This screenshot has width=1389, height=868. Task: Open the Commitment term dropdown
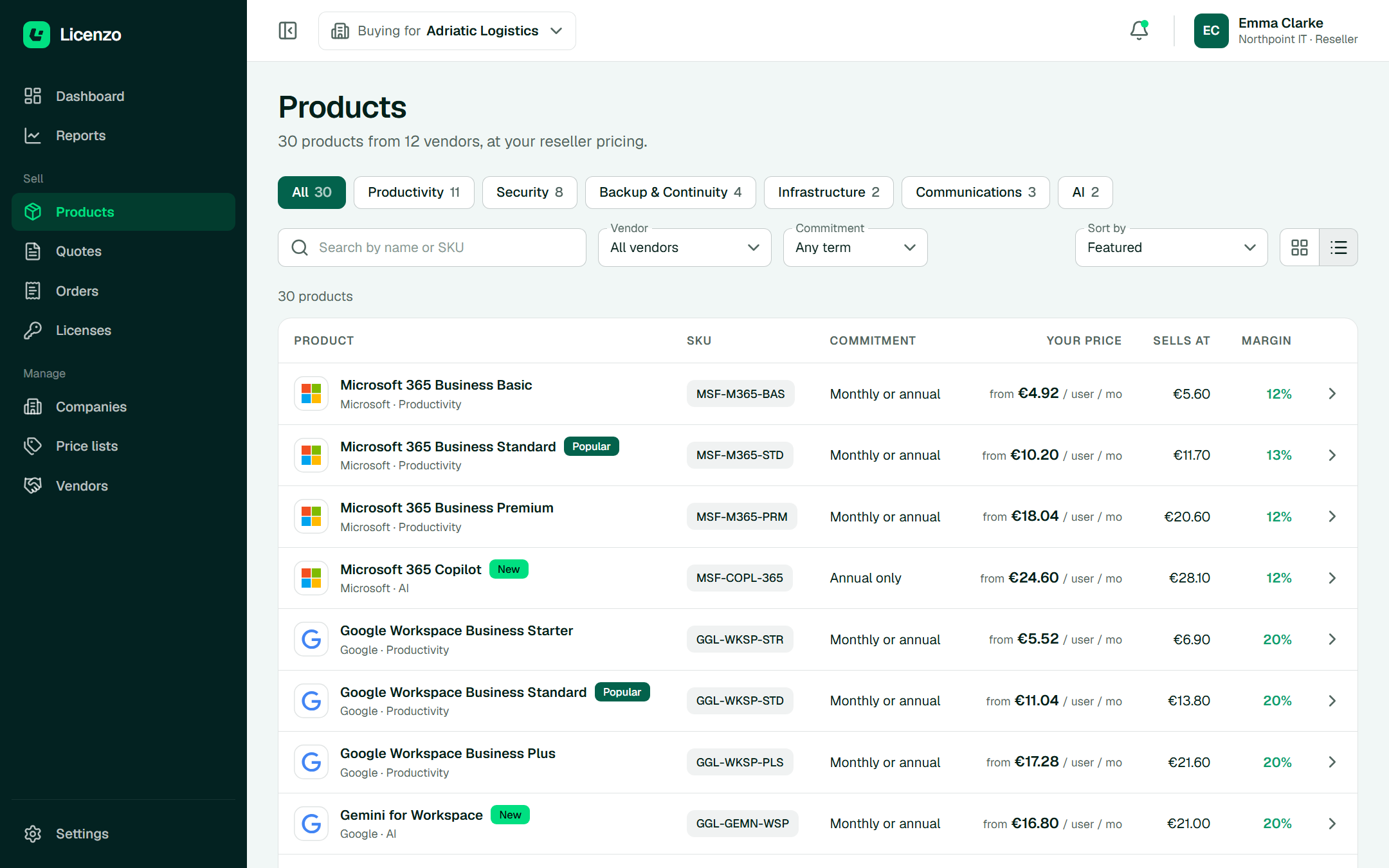pyautogui.click(x=855, y=248)
